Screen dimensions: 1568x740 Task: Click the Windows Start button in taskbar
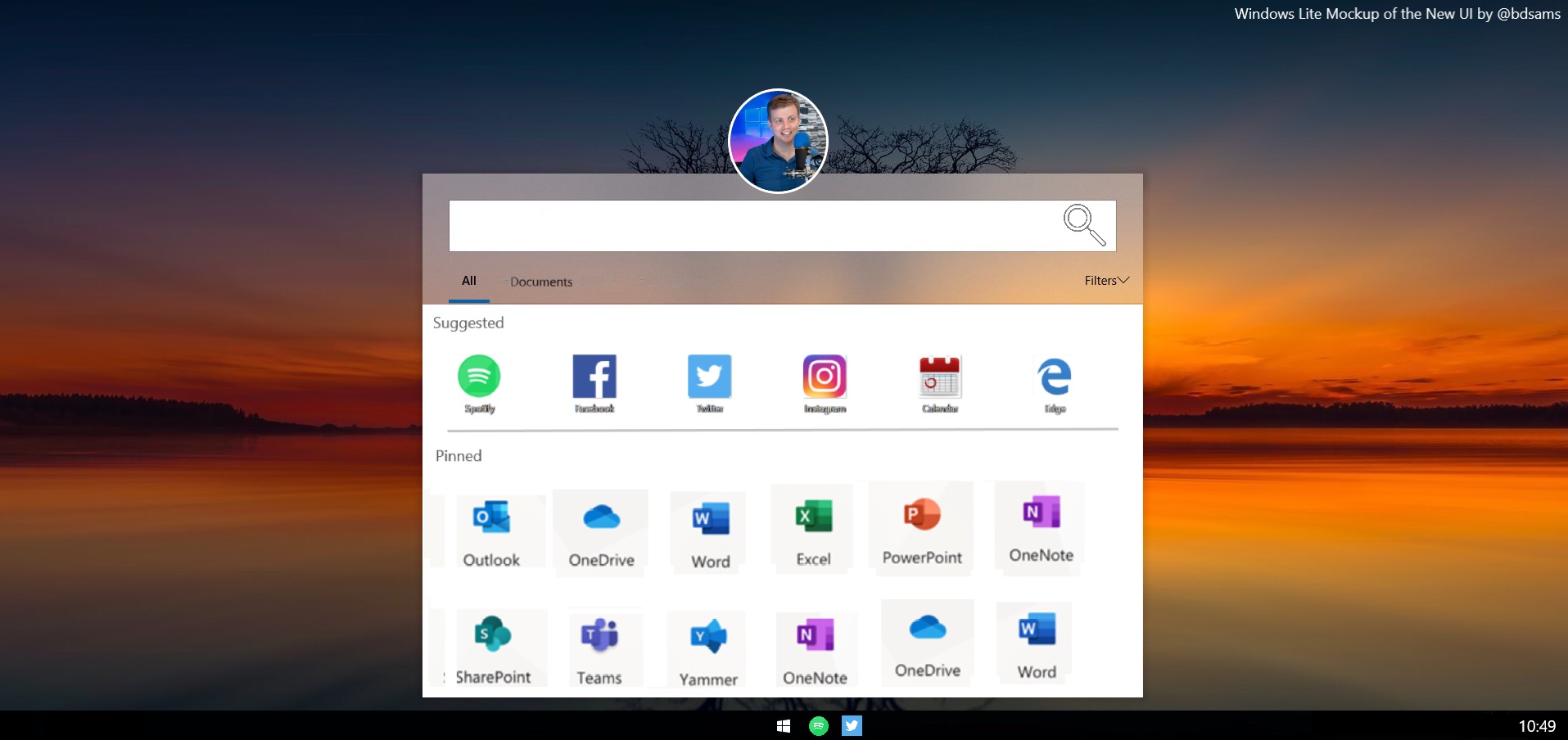pos(784,726)
